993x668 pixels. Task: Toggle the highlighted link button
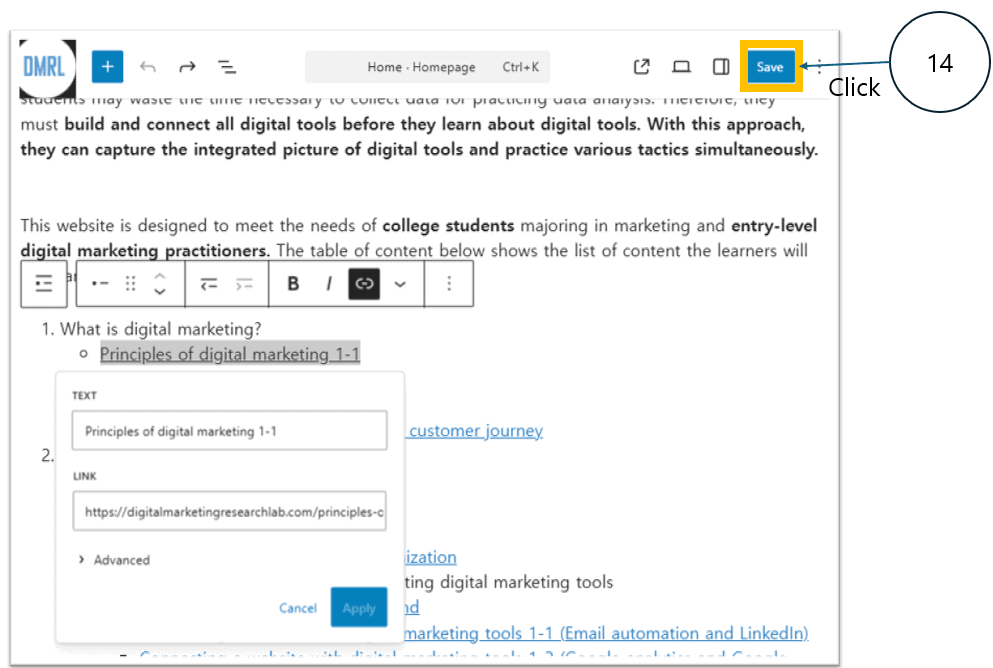[x=365, y=284]
